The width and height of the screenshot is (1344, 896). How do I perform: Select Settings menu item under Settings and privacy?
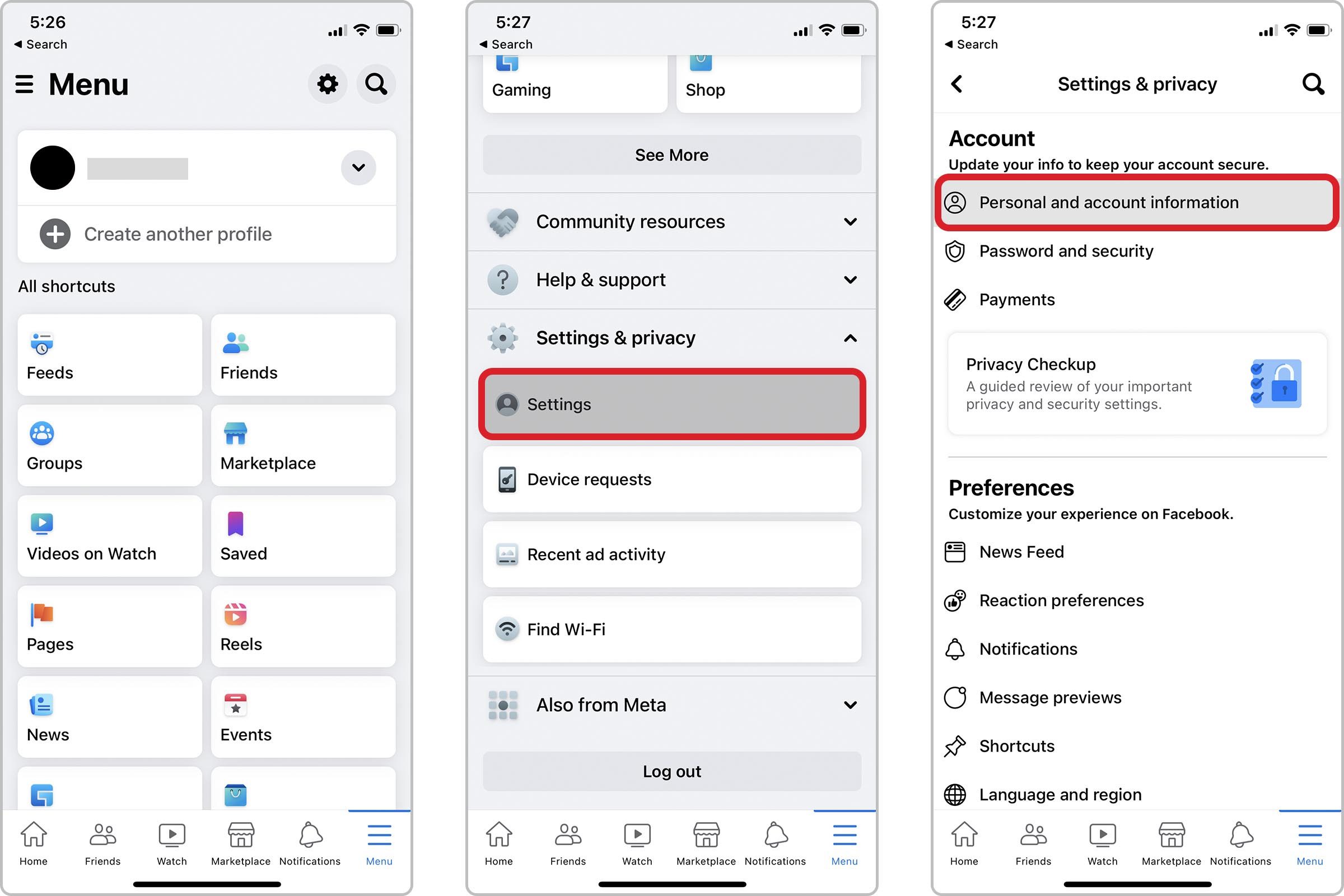671,404
